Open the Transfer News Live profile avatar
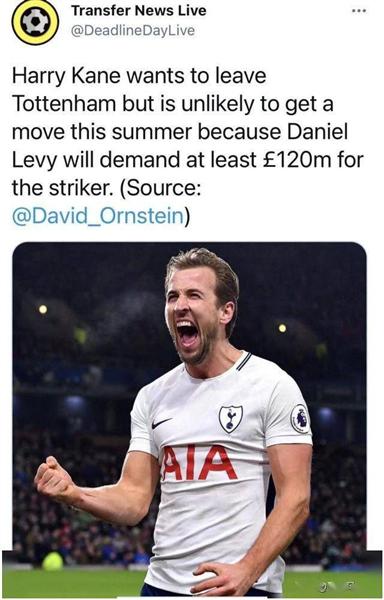This screenshot has height=600, width=384. point(35,22)
